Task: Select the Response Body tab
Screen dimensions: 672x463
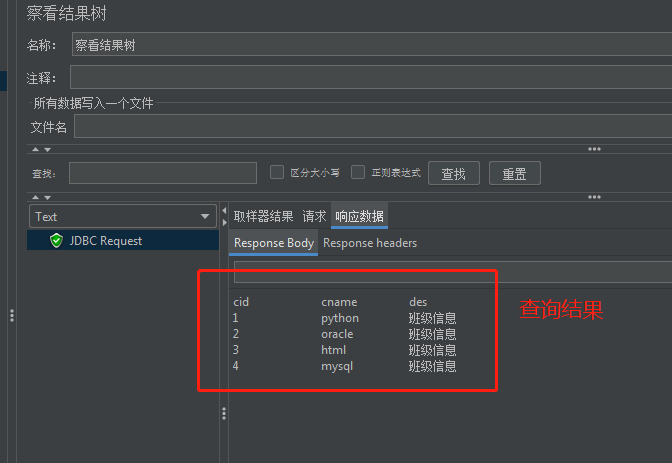Action: [274, 243]
